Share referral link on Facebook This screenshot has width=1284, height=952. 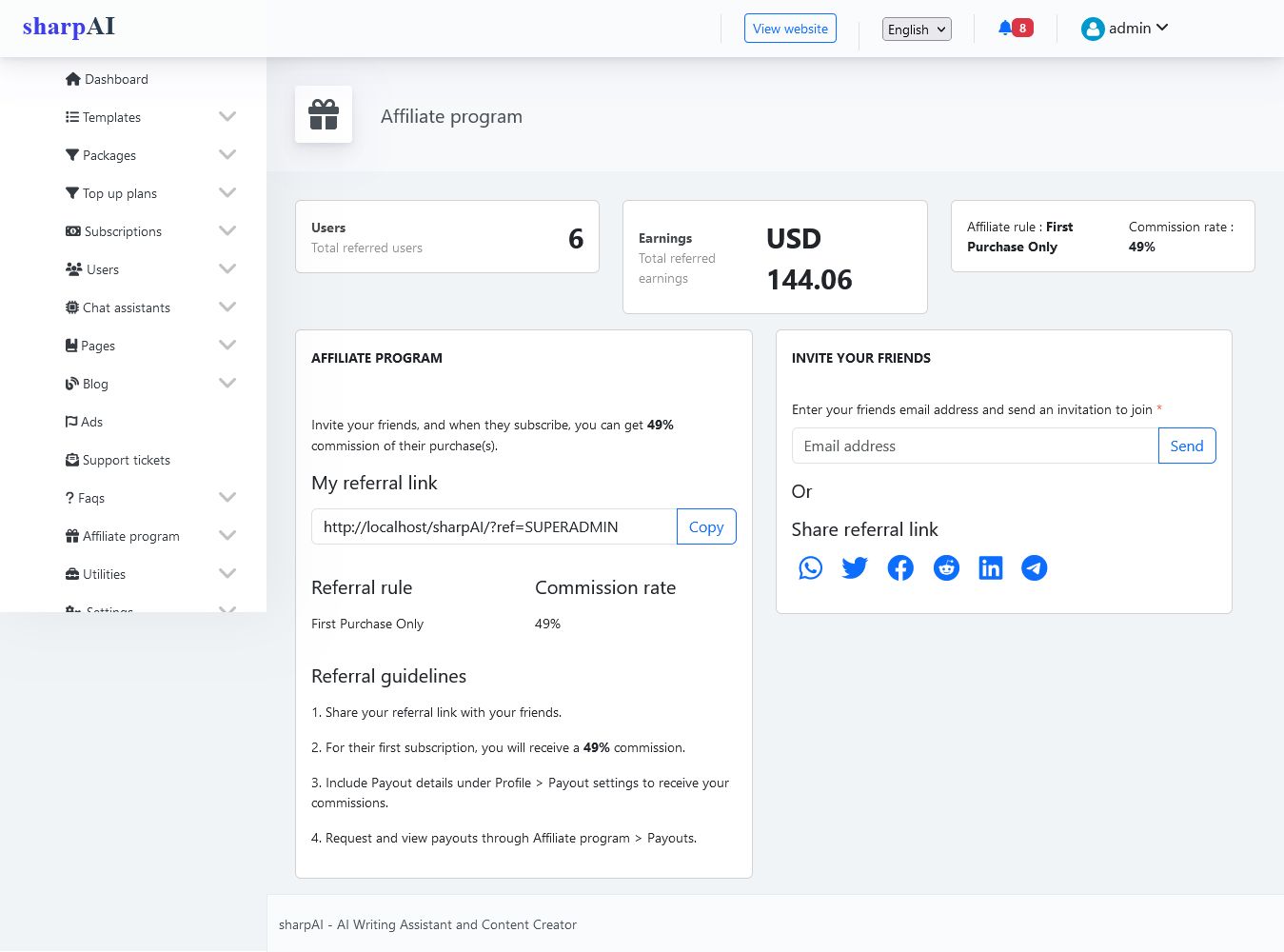pyautogui.click(x=900, y=568)
